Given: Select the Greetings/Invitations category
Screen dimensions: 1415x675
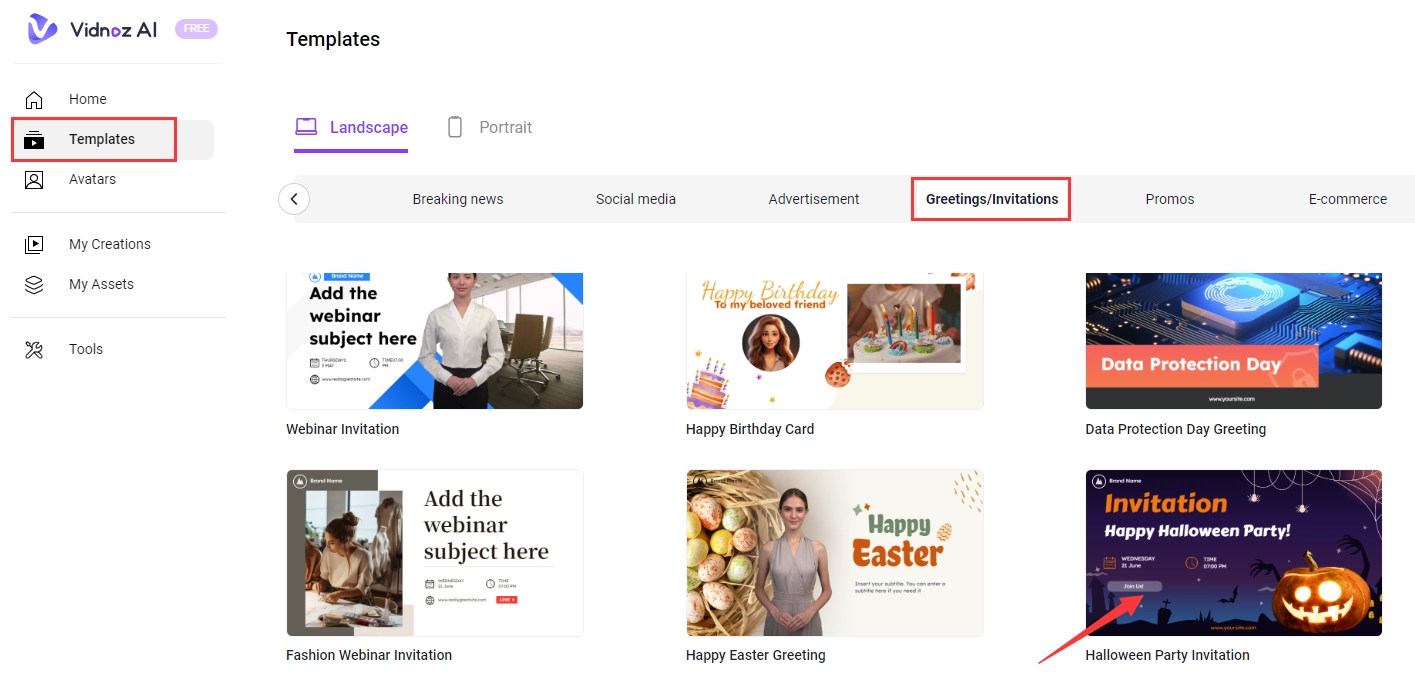Looking at the screenshot, I should click(991, 199).
